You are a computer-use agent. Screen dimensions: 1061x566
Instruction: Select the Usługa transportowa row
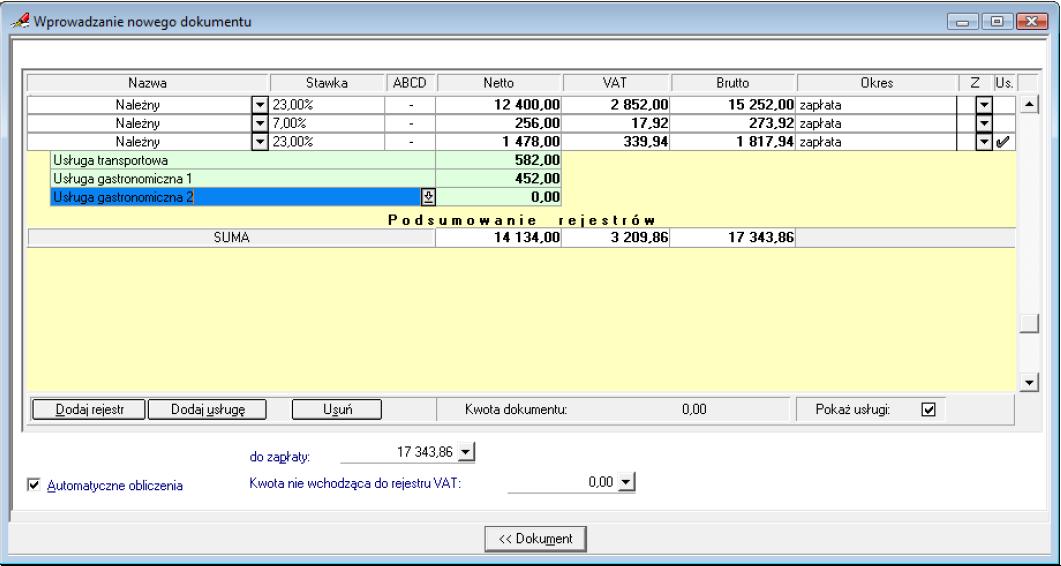point(240,160)
